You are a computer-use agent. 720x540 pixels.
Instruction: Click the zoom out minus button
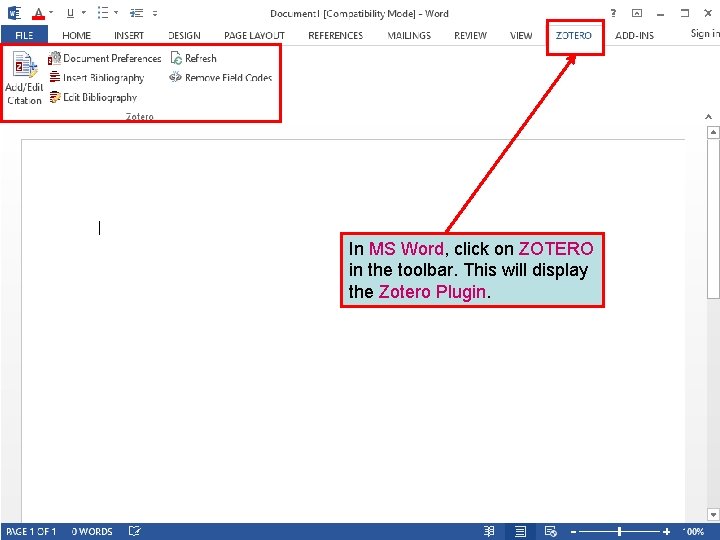click(573, 532)
